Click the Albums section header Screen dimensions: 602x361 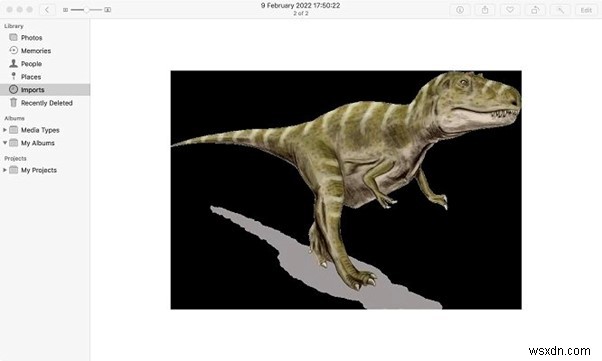14,118
